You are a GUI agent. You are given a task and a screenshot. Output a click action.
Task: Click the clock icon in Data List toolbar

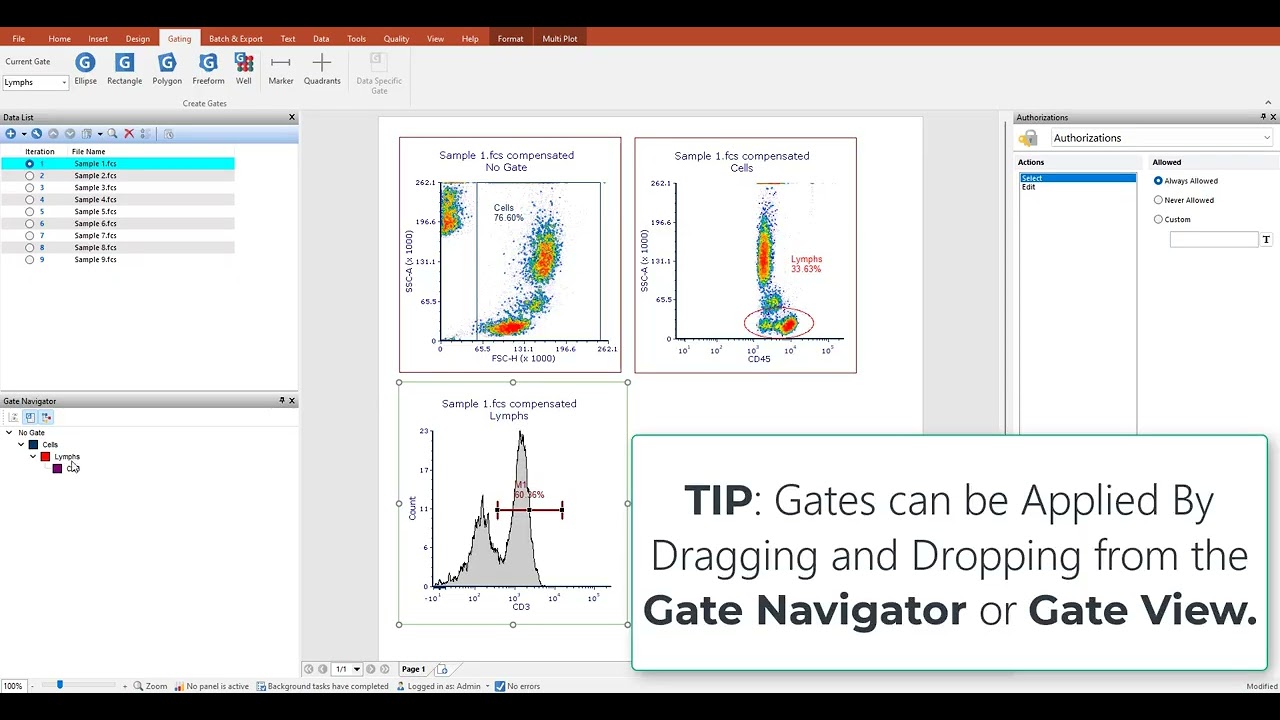click(x=168, y=134)
